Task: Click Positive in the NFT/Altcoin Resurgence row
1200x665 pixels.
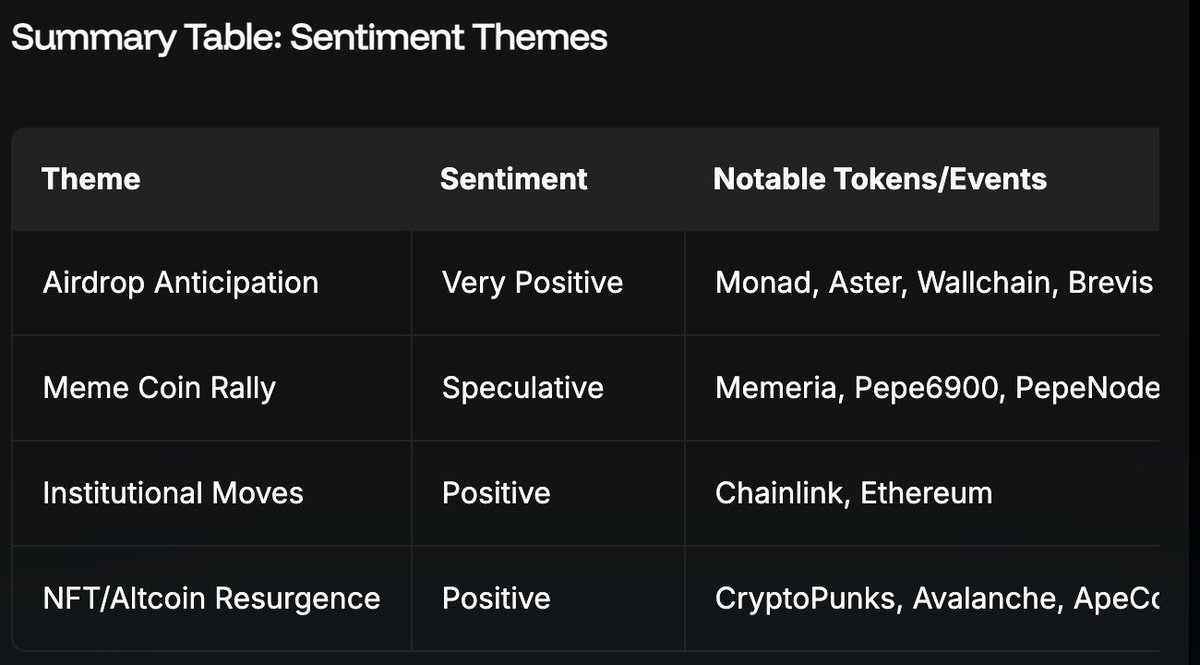Action: click(x=496, y=598)
